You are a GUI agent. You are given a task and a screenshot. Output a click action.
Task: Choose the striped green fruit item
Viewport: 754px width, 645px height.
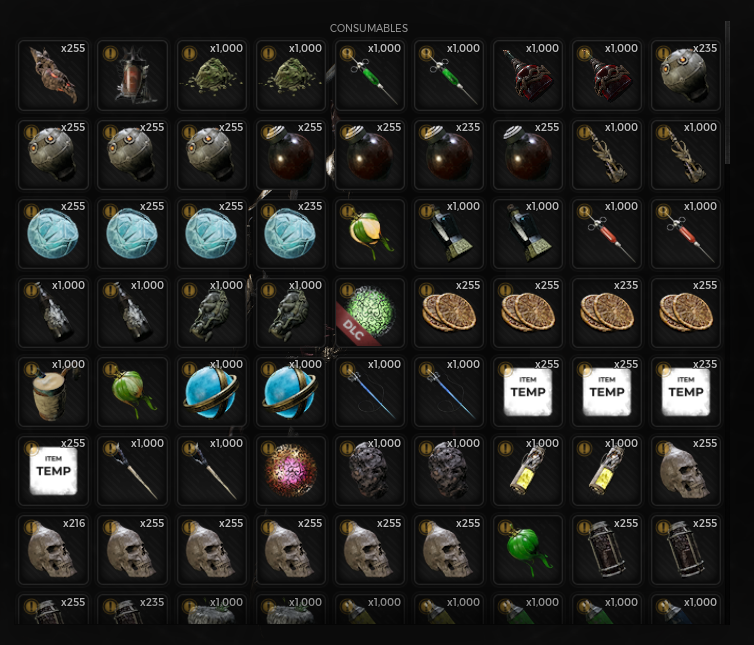pyautogui.click(x=132, y=392)
